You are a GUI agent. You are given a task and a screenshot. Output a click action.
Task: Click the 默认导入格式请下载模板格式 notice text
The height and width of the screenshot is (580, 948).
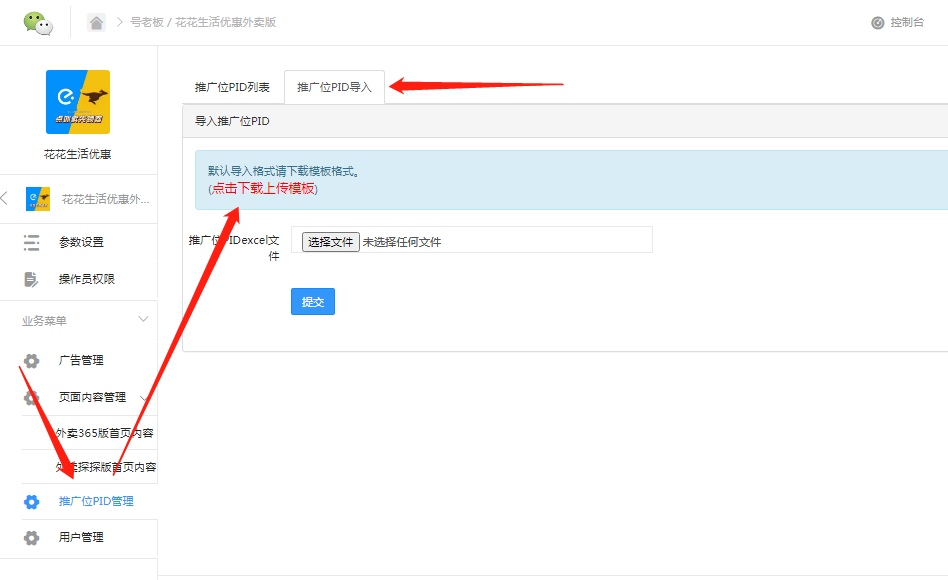(284, 171)
